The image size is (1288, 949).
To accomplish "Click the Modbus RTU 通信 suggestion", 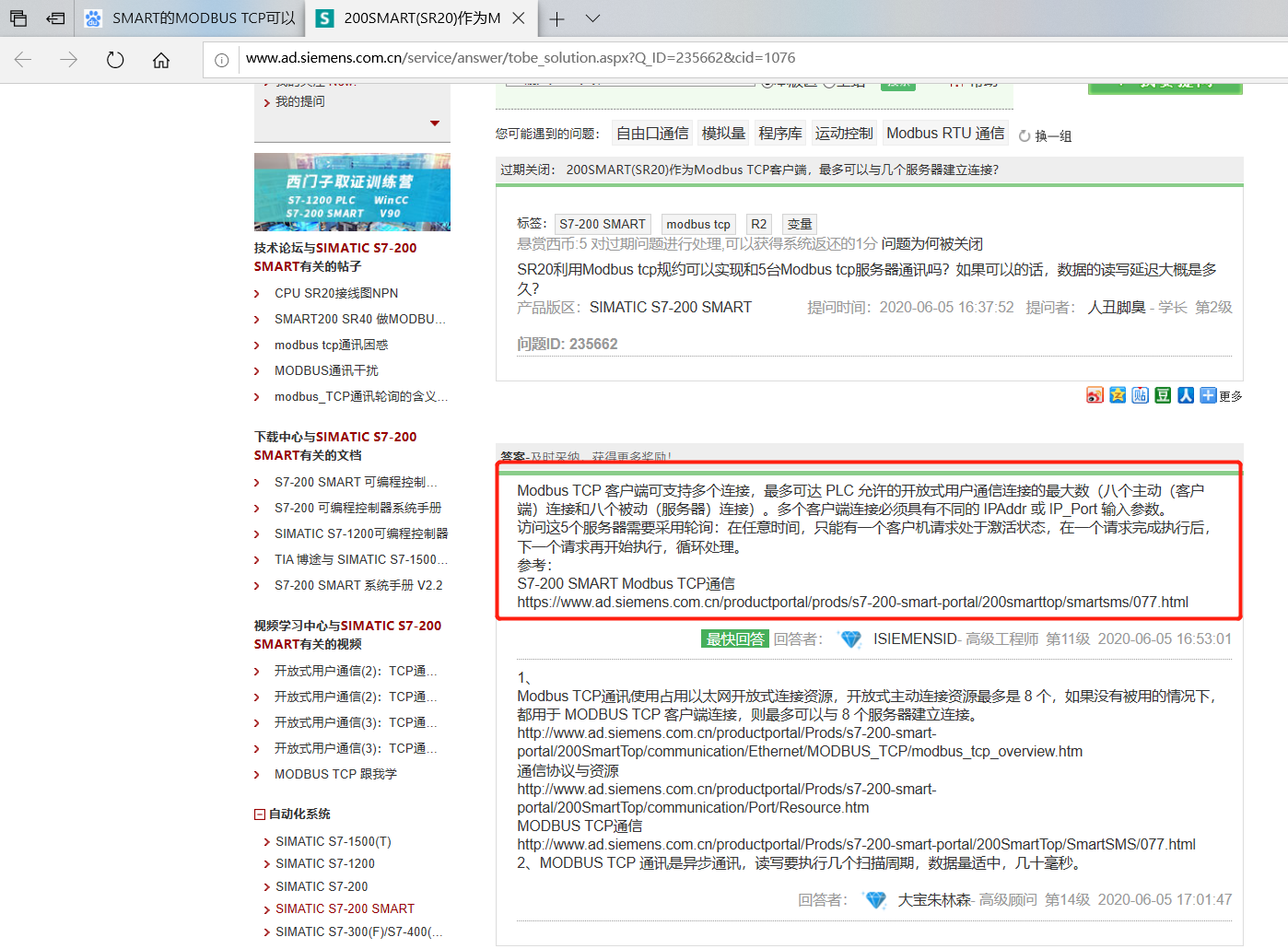I will (x=945, y=134).
